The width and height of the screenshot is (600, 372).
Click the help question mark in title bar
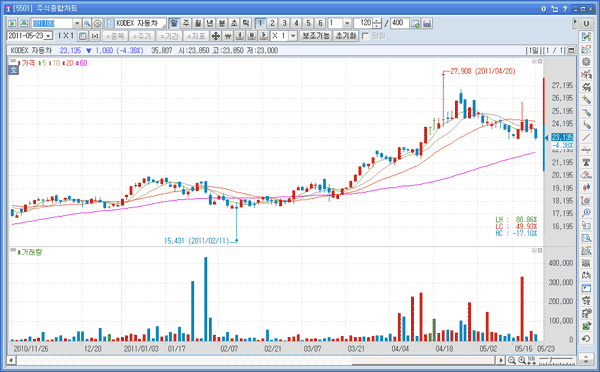[x=565, y=9]
